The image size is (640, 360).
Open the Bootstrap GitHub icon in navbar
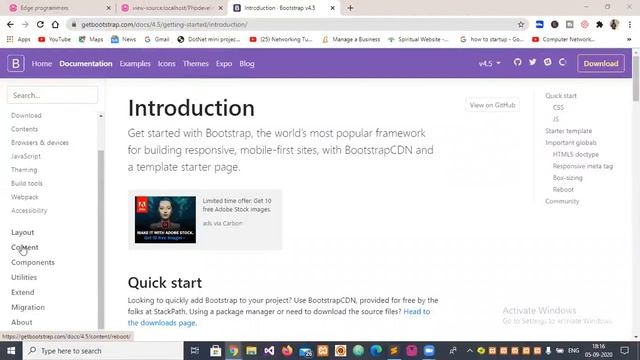pos(518,62)
